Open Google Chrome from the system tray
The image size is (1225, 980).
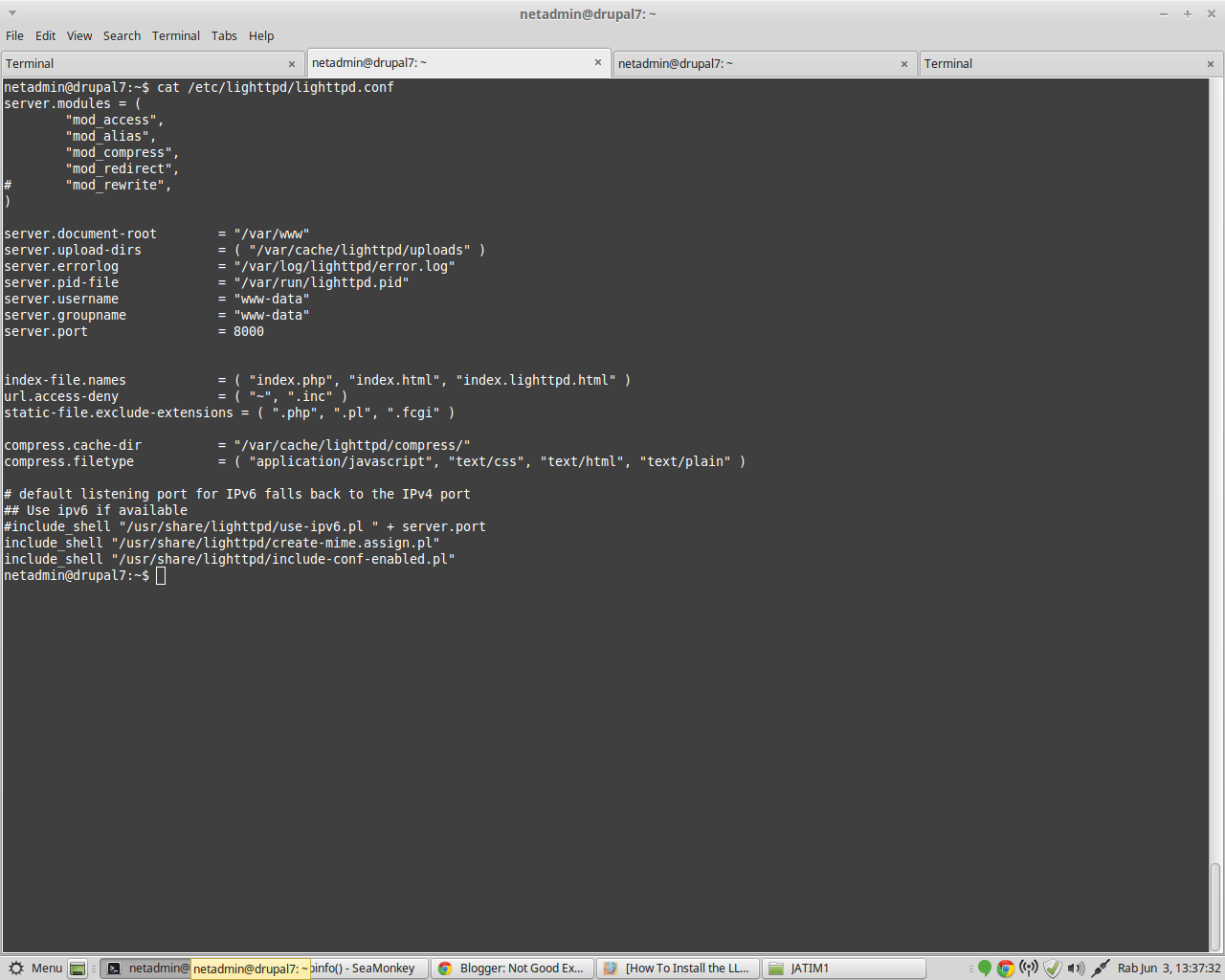click(1004, 968)
